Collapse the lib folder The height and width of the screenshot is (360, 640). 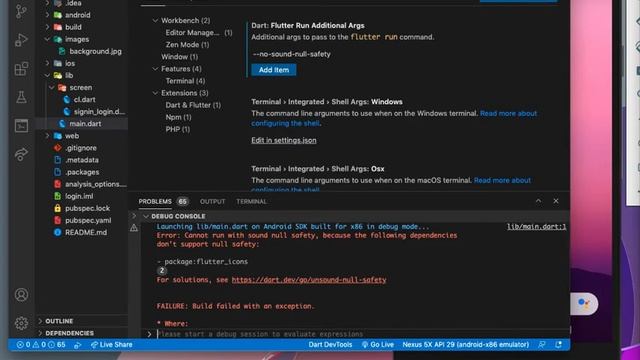click(47, 76)
